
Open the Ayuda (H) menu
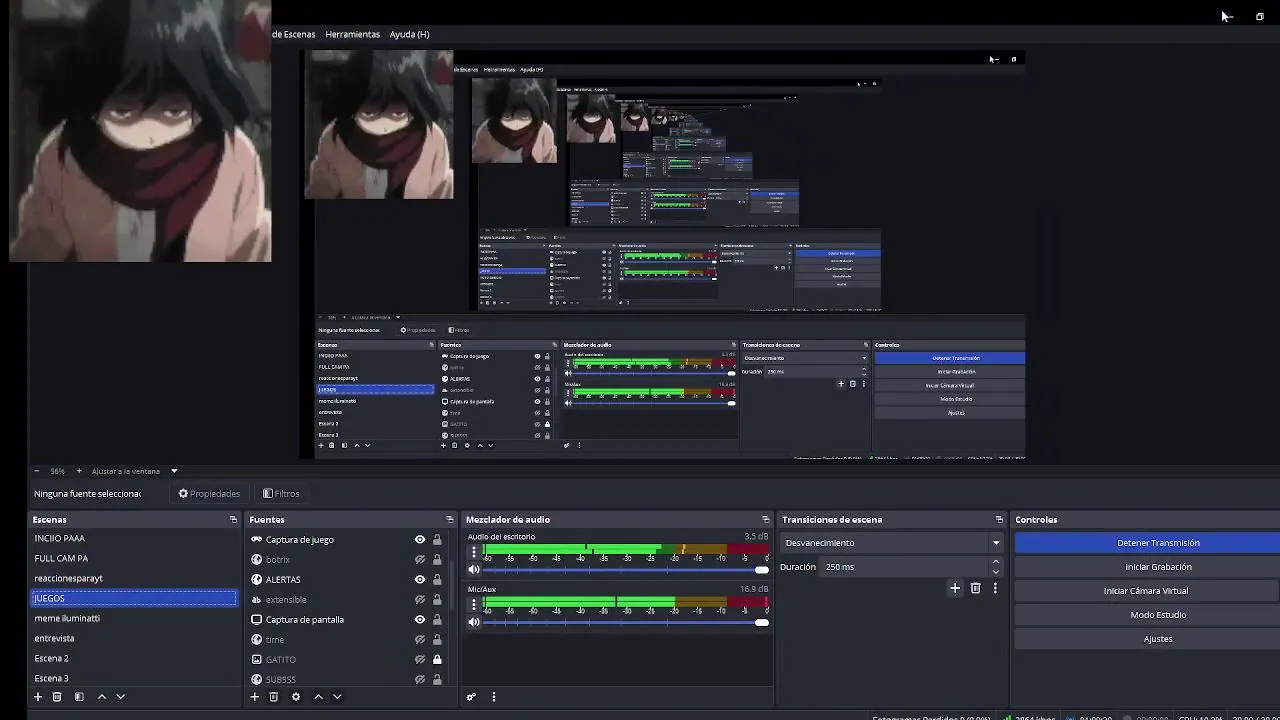pos(409,34)
